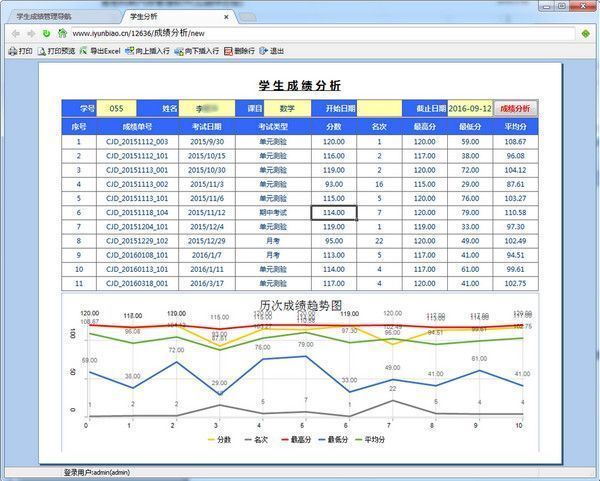Image resolution: width=600 pixels, height=481 pixels.
Task: Click cell CJD_20151204_101
Action: pyautogui.click(x=137, y=227)
